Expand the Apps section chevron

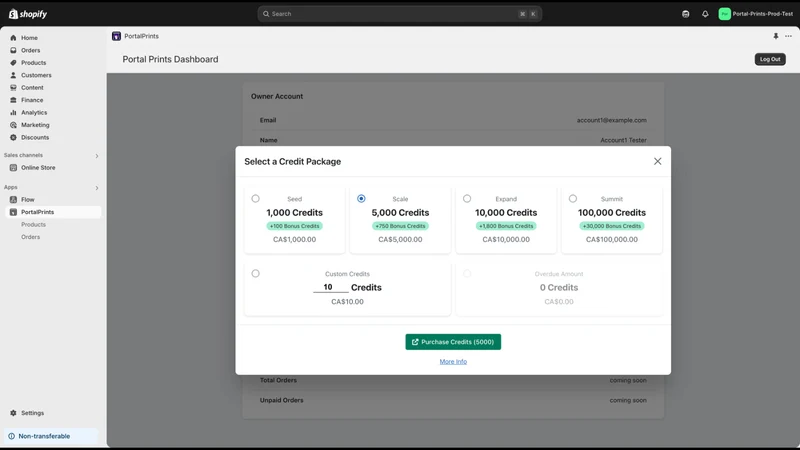coord(97,188)
